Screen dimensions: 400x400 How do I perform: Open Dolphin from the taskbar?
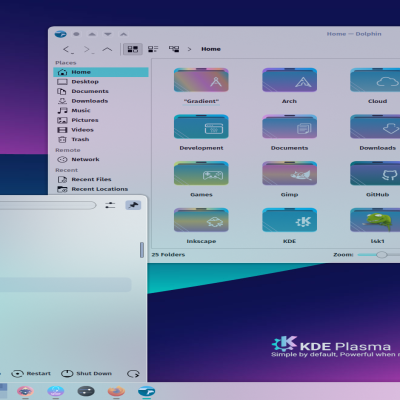(147, 391)
